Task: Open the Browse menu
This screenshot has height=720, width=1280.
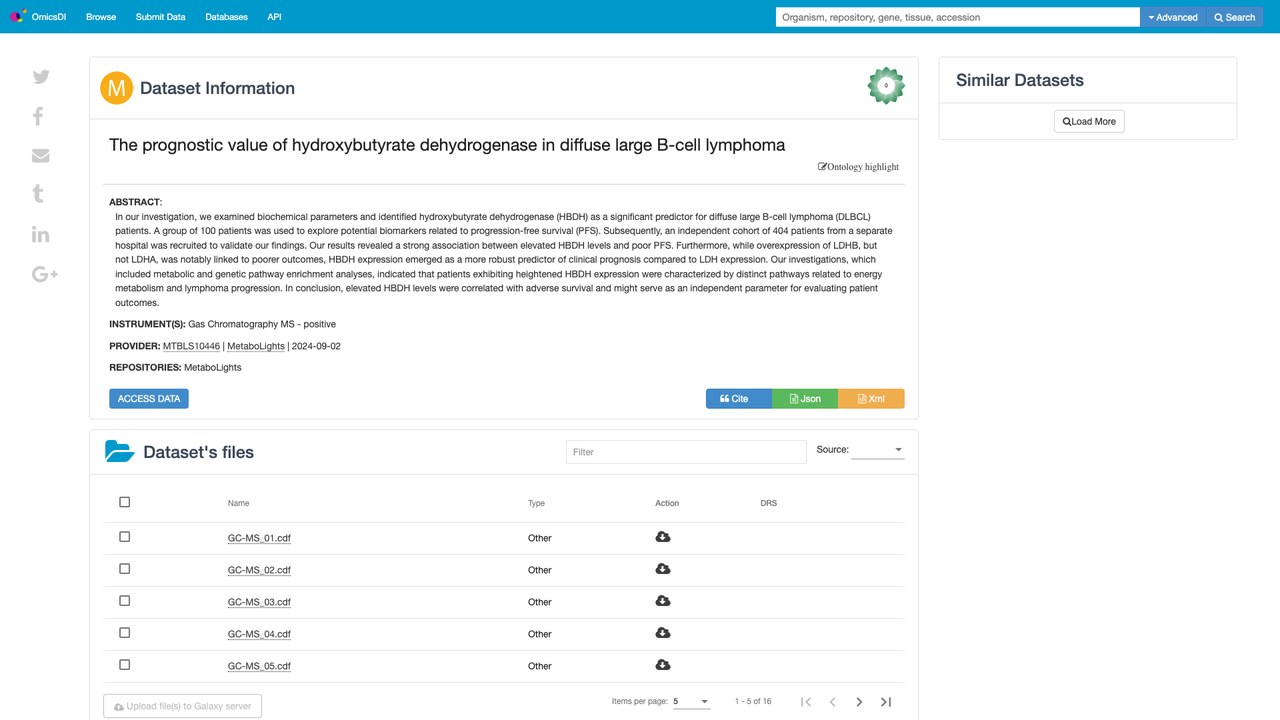Action: (x=101, y=17)
